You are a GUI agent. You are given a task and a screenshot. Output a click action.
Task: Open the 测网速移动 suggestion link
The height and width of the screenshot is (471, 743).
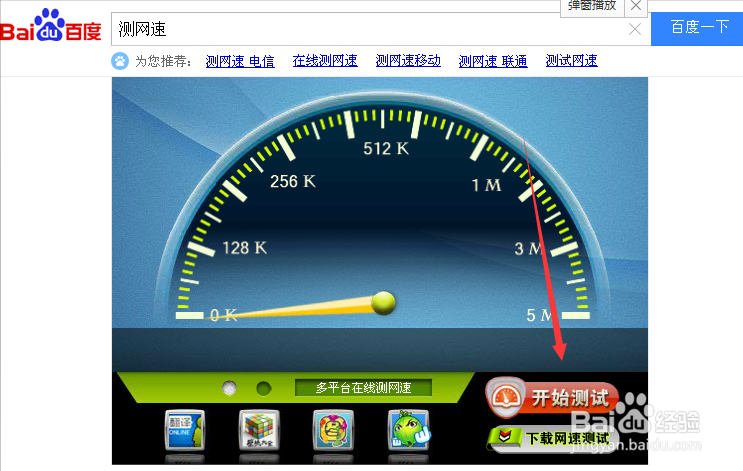point(408,61)
